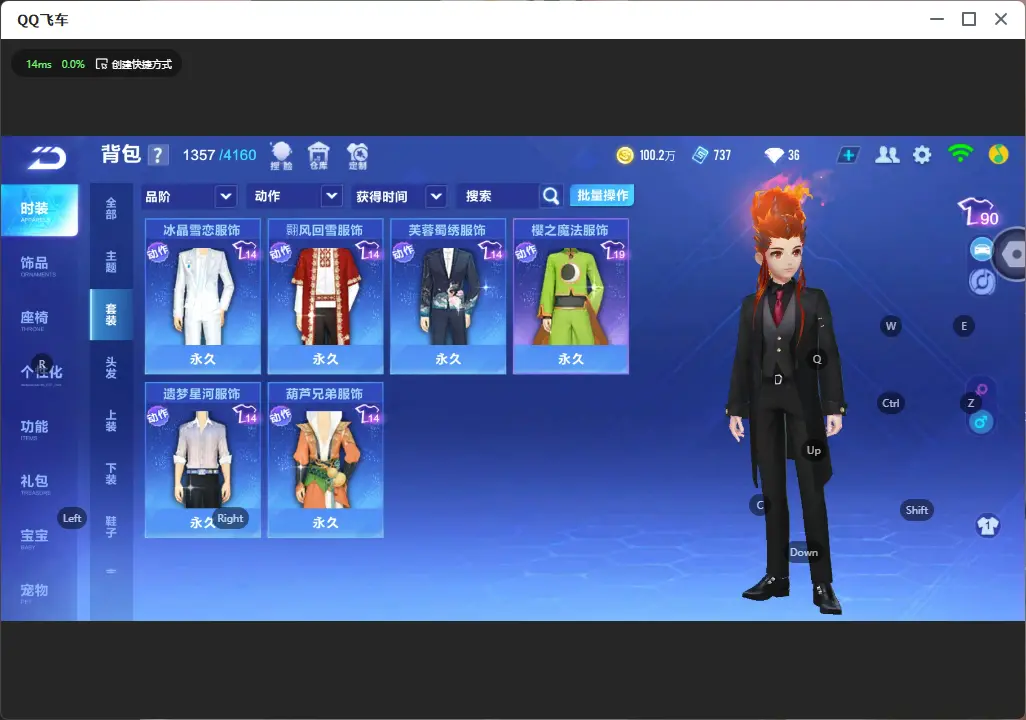Click the 动作 badge on 冰晶雪恋服饰
The image size is (1026, 720).
[x=158, y=252]
